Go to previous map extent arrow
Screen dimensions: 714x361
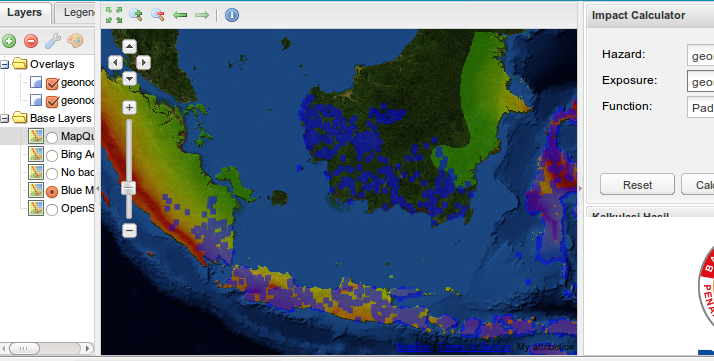pyautogui.click(x=180, y=15)
